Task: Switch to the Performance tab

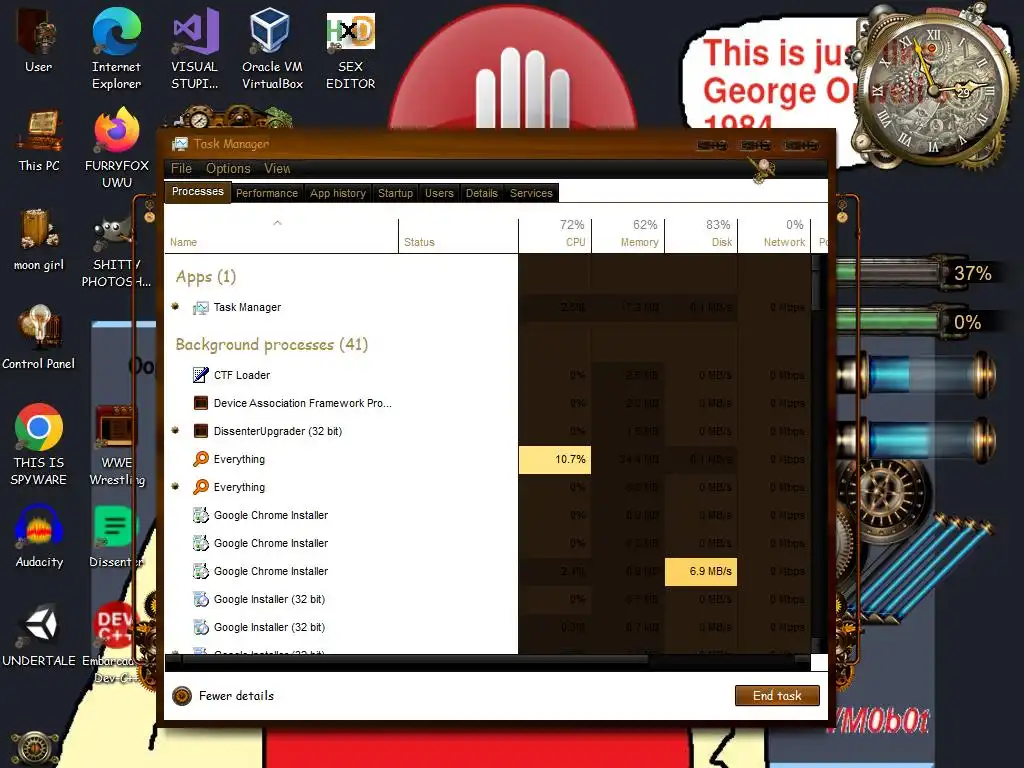Action: tap(266, 193)
